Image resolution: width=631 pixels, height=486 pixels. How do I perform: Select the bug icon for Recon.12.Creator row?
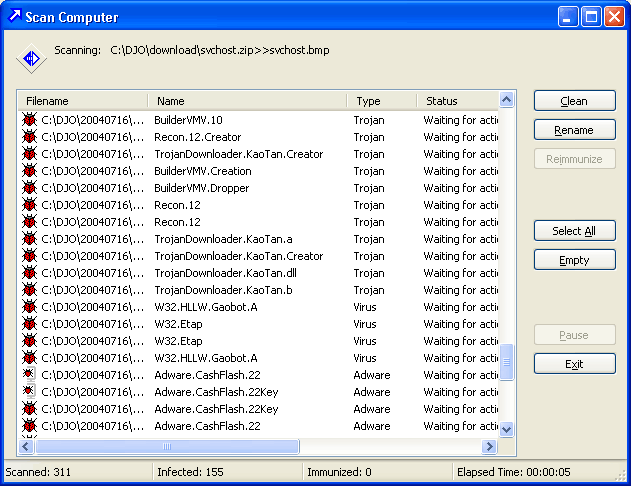click(x=29, y=137)
